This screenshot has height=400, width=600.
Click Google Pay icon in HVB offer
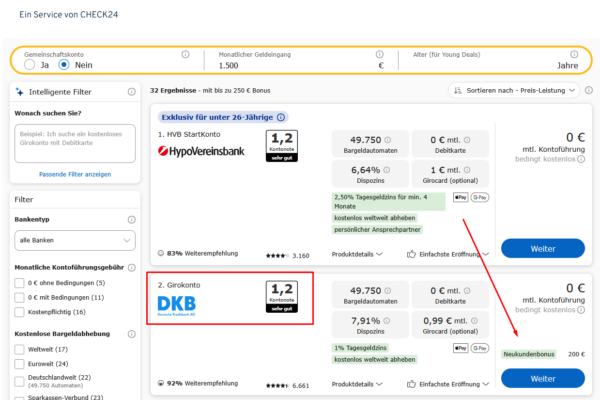[x=480, y=198]
